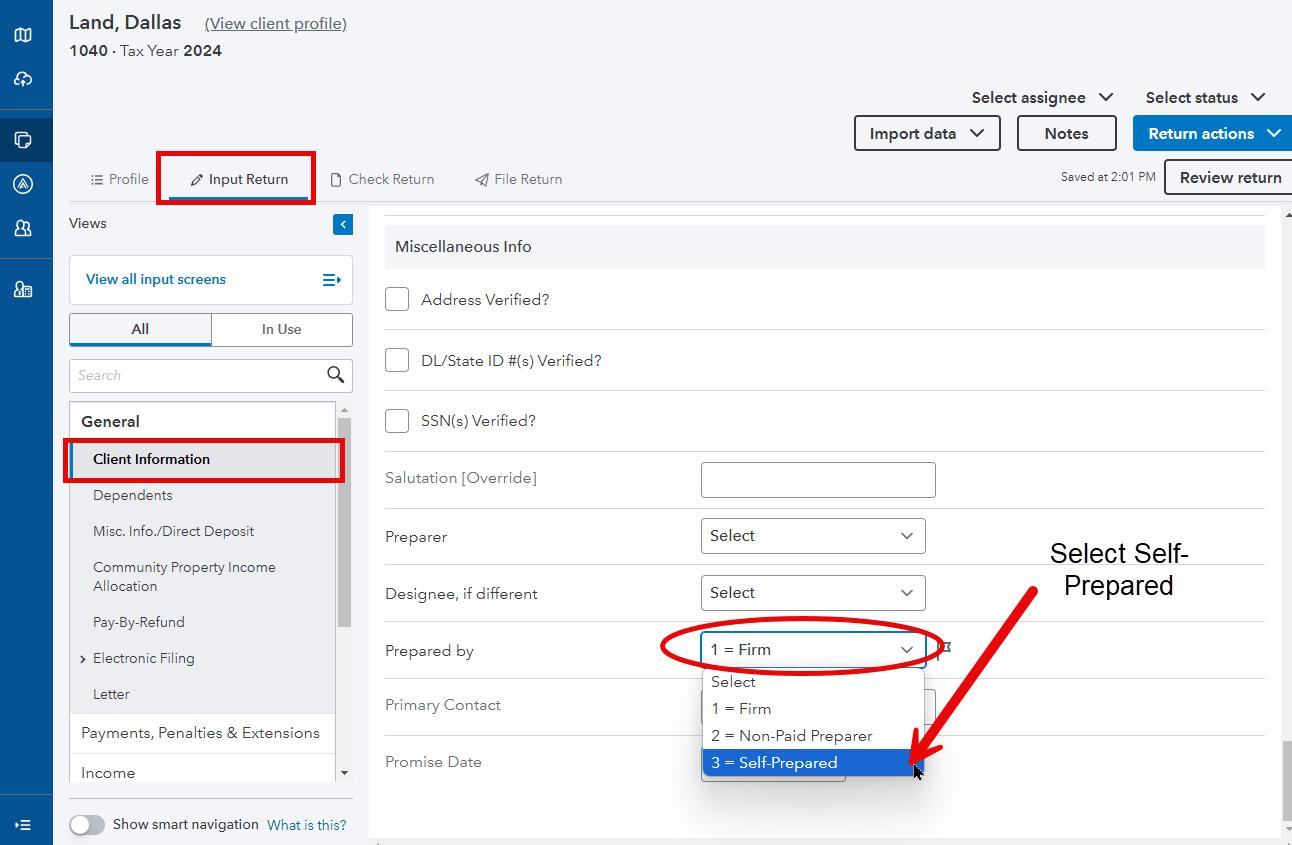Image resolution: width=1292 pixels, height=845 pixels.
Task: Expand the left navigation menu icon
Action: 23,825
